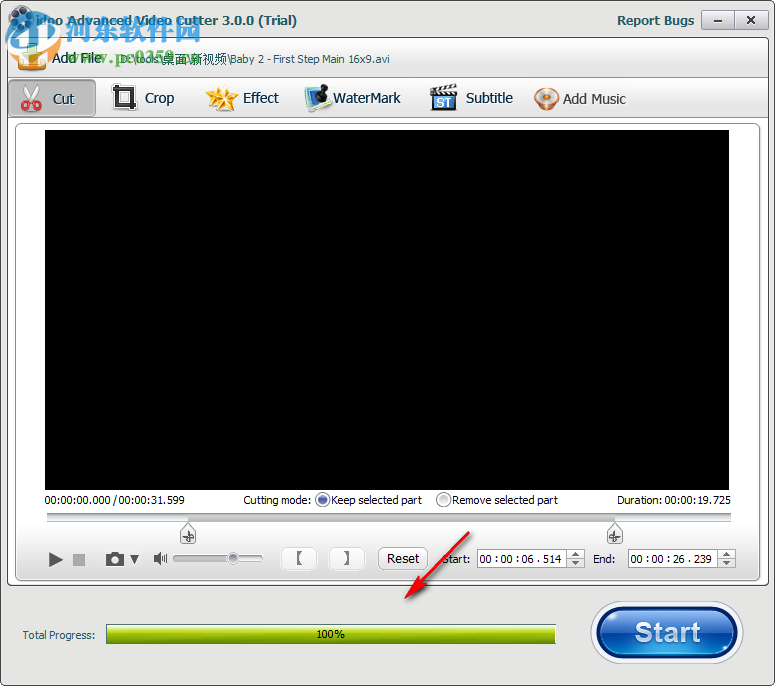Mute the audio with speaker icon
The image size is (775, 686).
[x=160, y=558]
